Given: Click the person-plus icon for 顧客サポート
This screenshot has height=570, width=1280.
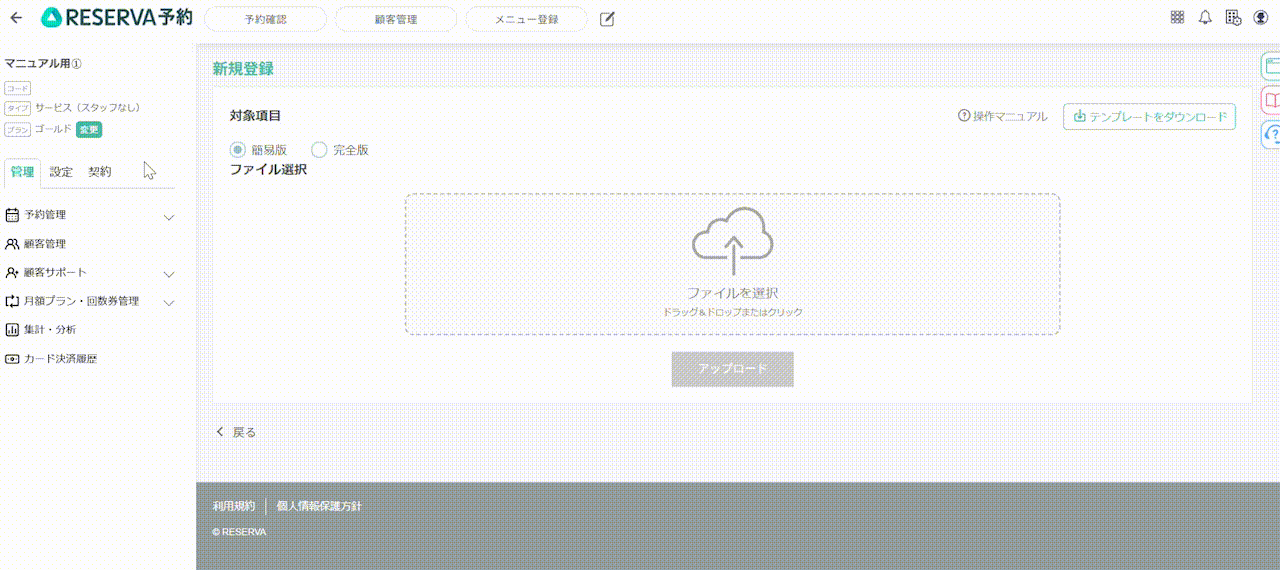Looking at the screenshot, I should (12, 273).
